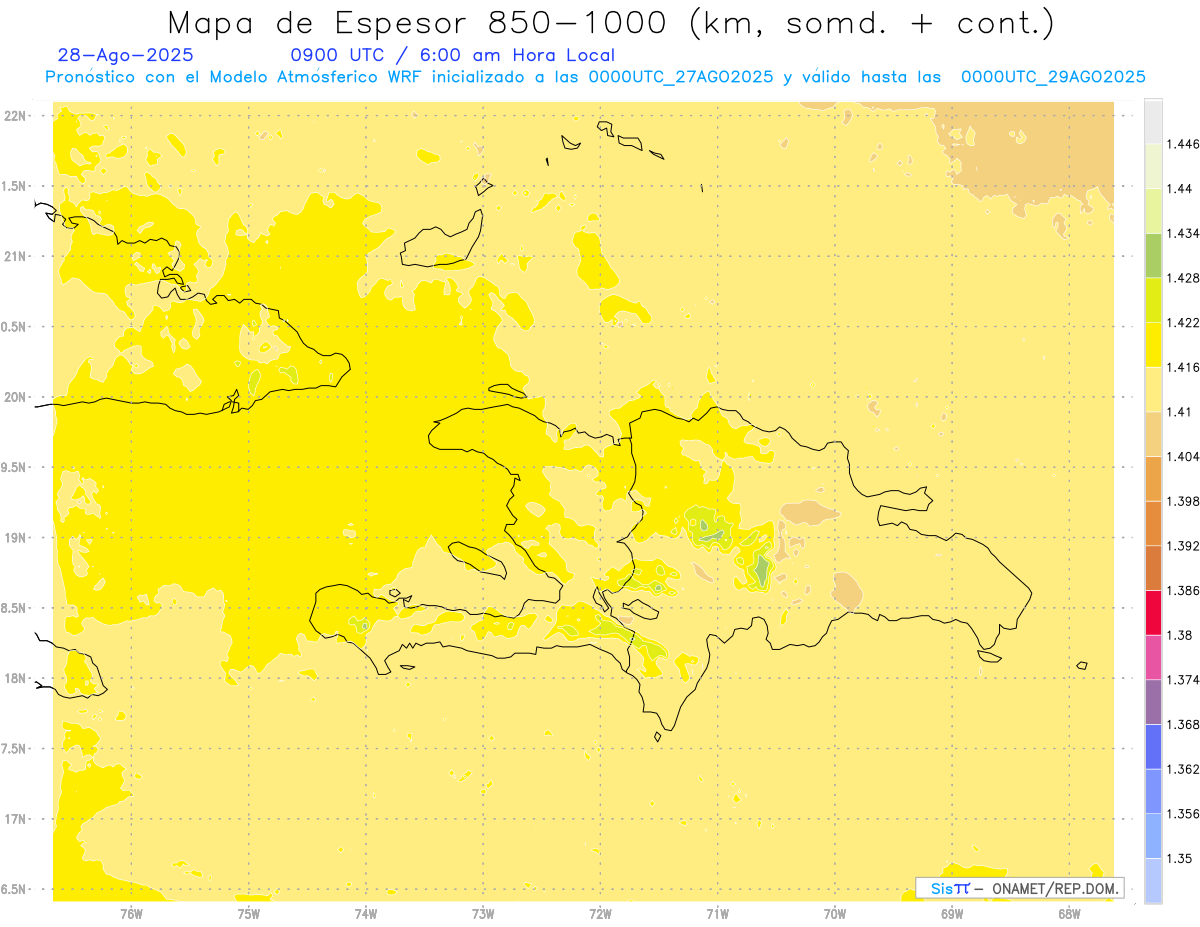Click the 68W longitude label
The height and width of the screenshot is (927, 1200).
(1069, 912)
